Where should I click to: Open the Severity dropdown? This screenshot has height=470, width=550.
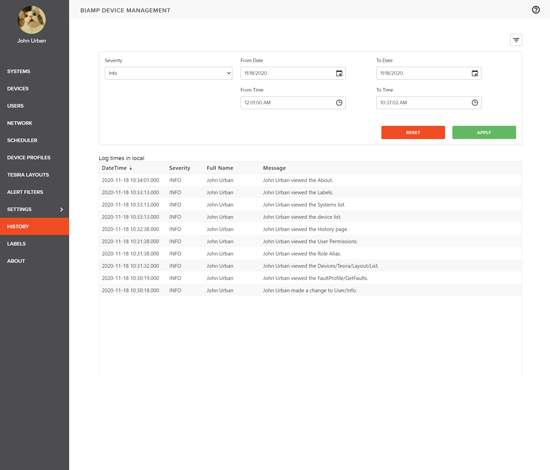169,73
